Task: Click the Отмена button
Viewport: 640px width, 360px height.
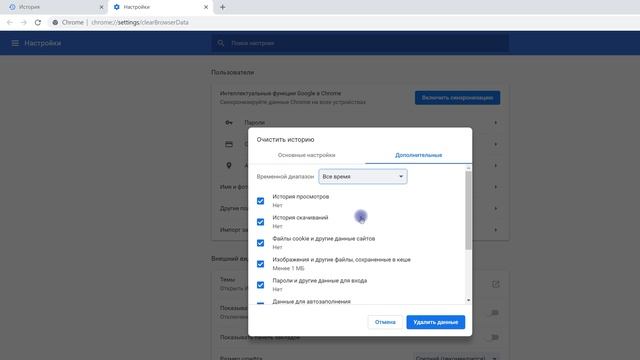Action: tap(385, 322)
